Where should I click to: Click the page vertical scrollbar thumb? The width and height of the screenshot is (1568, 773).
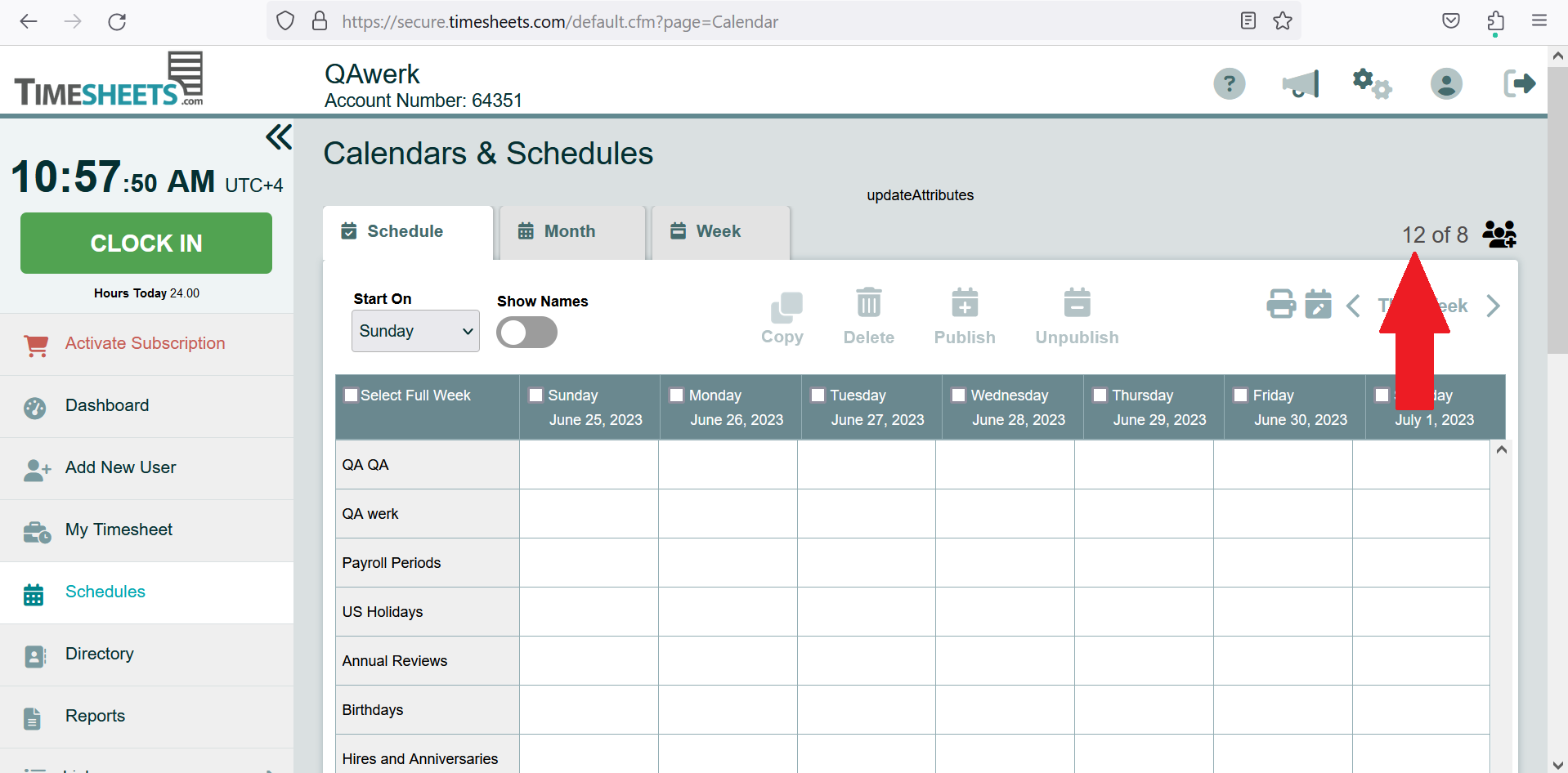tap(1557, 210)
